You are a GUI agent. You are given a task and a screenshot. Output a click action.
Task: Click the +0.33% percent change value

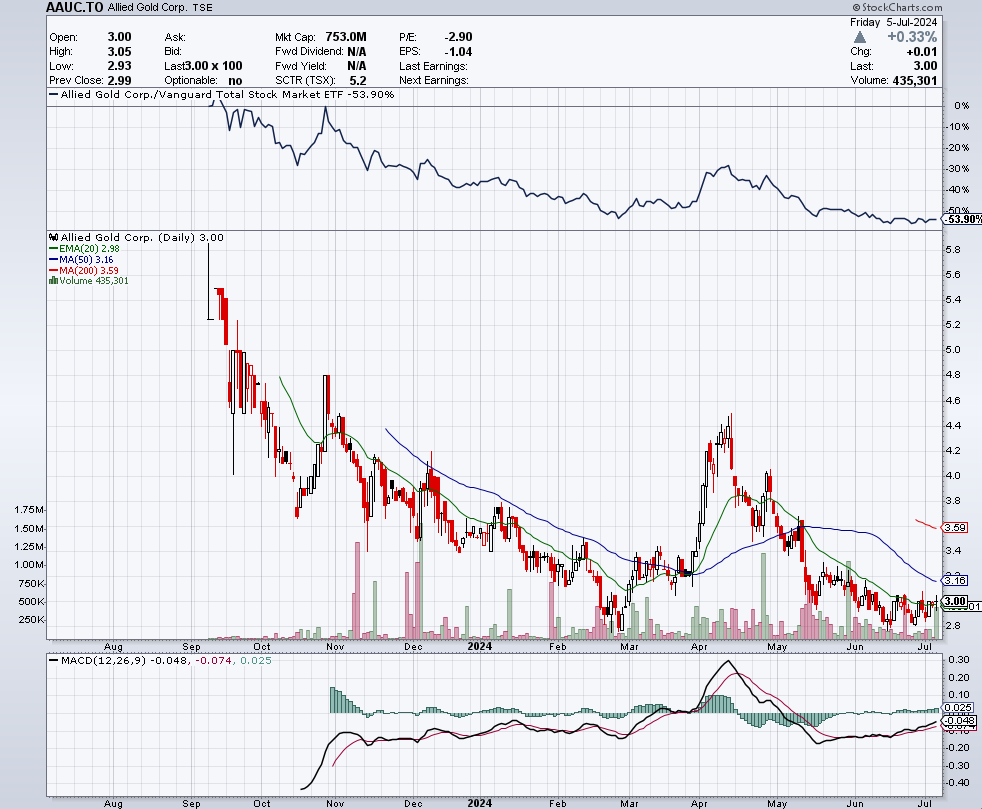[912, 37]
